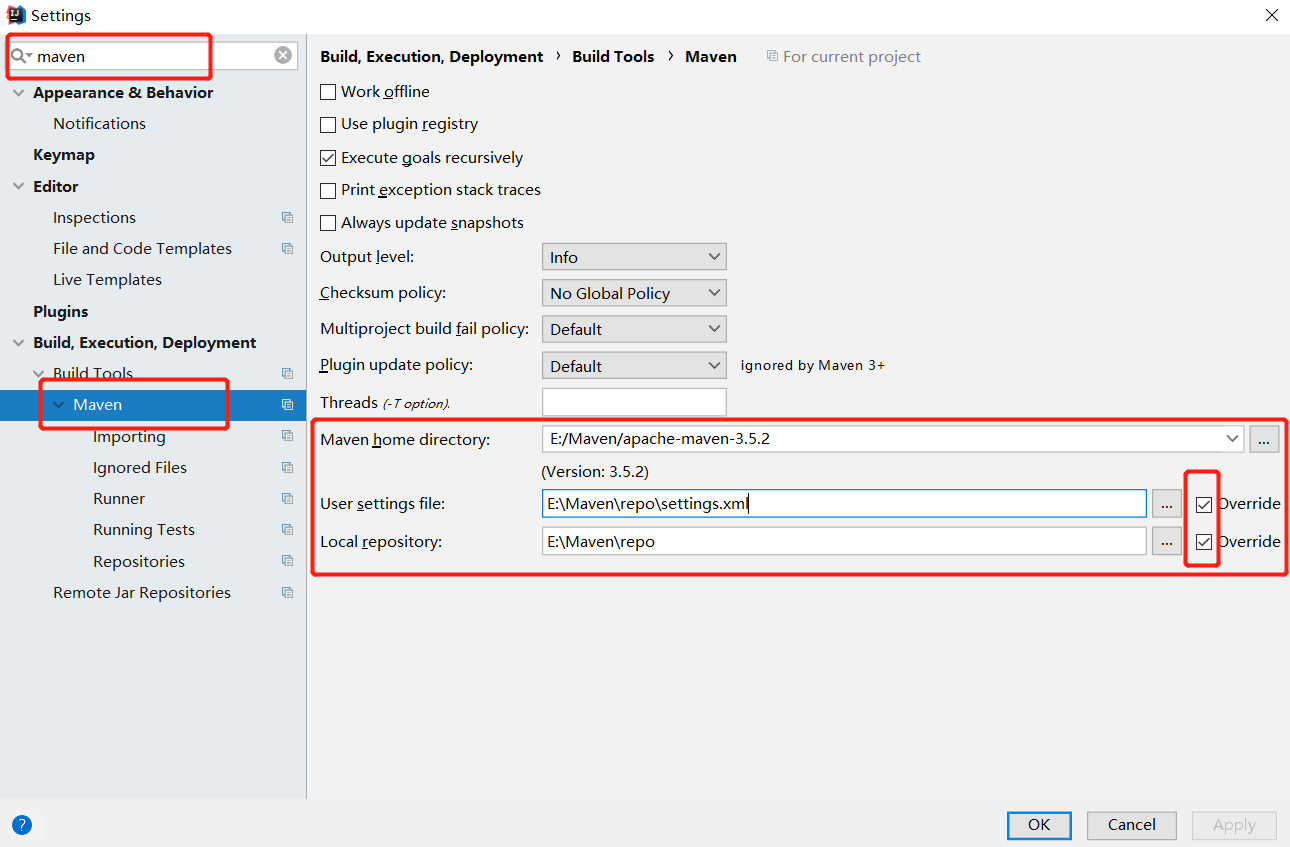Viewport: 1290px width, 847px height.
Task: Open the Checksum policy dropdown
Action: pyautogui.click(x=634, y=293)
